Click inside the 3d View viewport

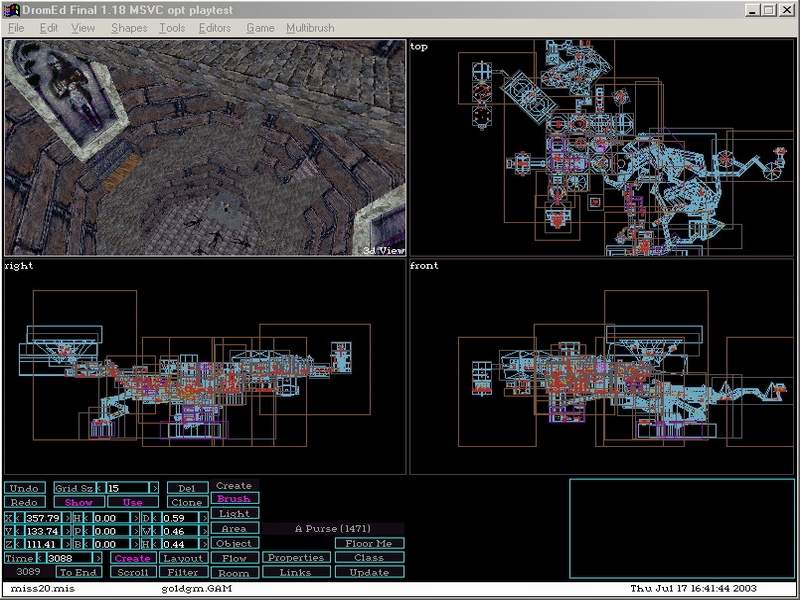click(x=205, y=148)
